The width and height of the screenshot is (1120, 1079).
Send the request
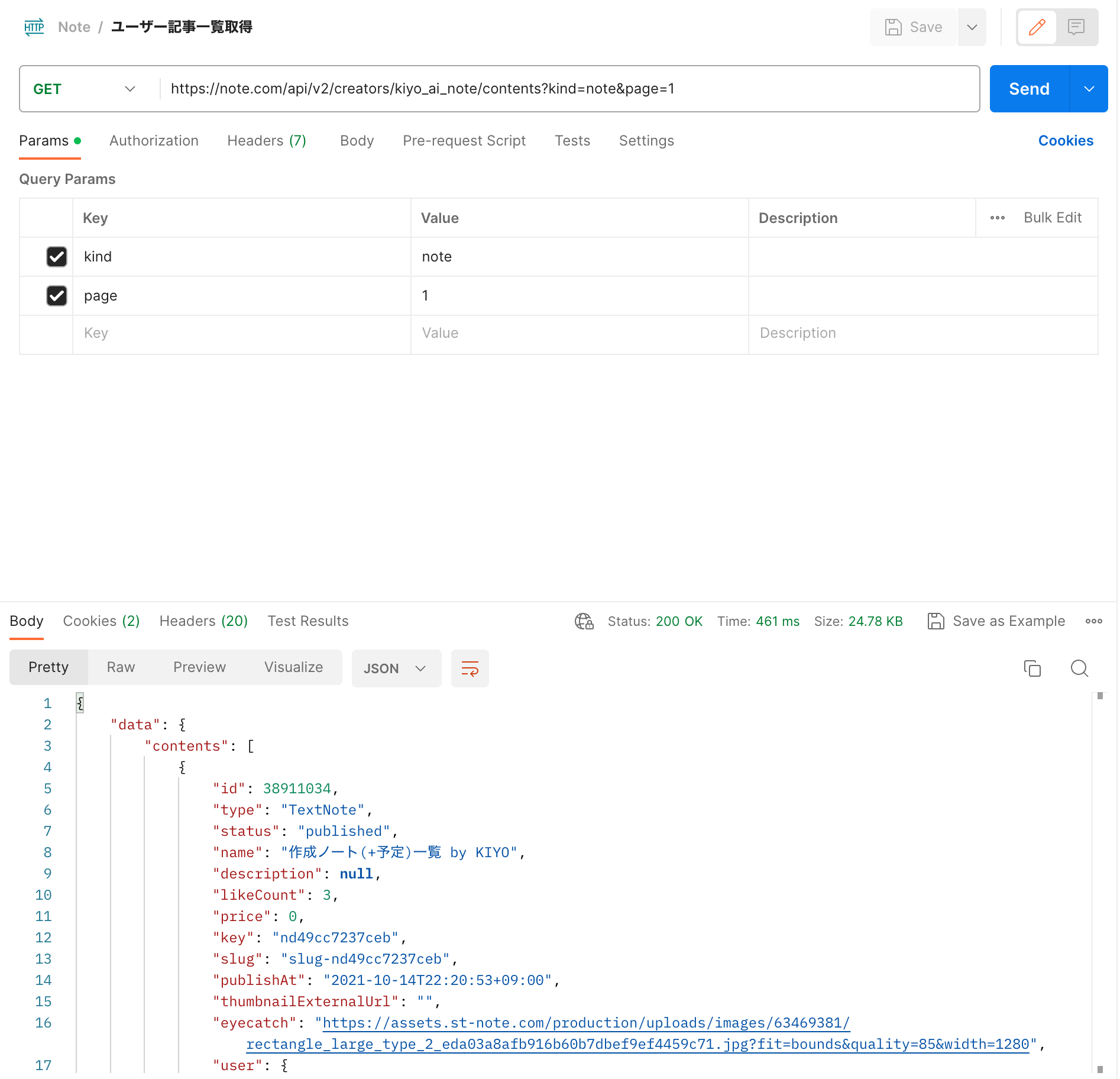pos(1030,89)
